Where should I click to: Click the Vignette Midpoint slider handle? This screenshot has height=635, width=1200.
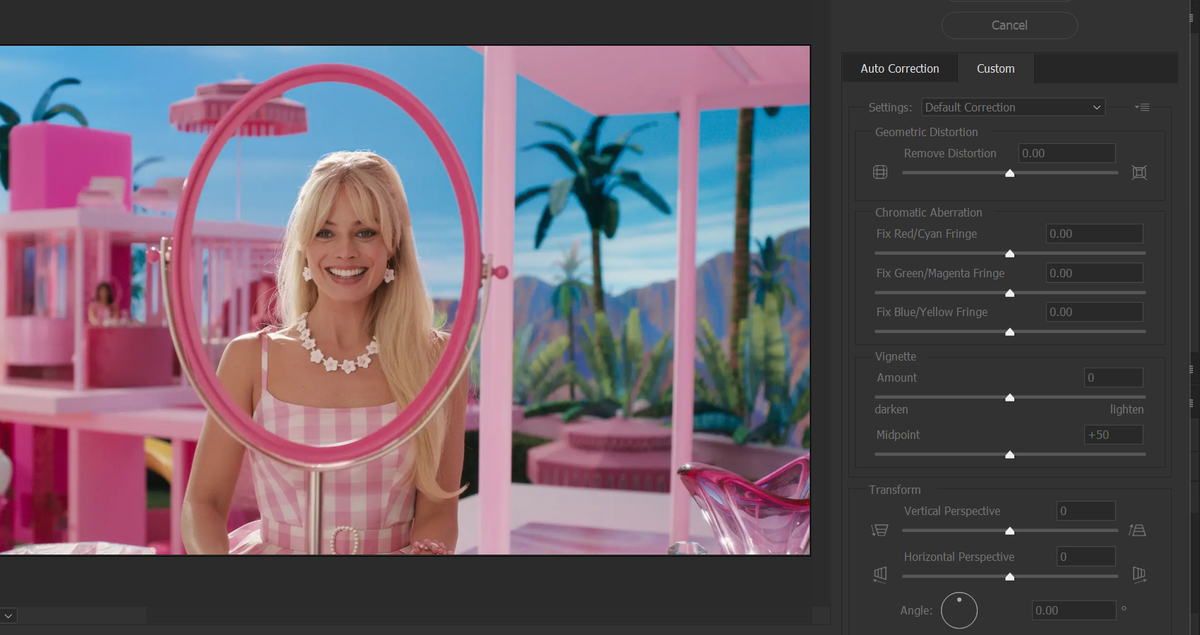pos(1010,455)
